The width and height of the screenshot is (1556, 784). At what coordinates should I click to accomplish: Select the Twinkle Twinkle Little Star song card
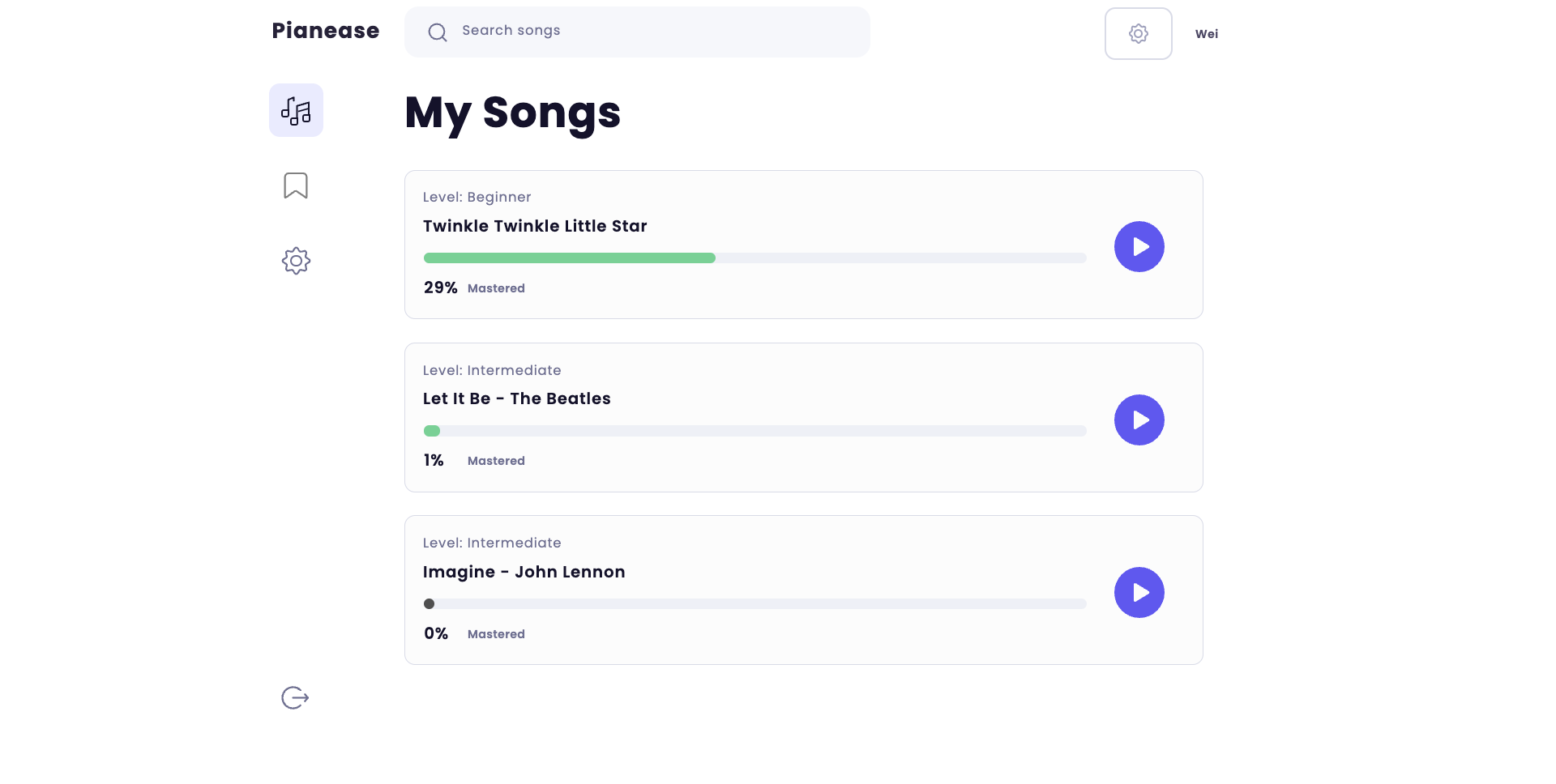[803, 244]
